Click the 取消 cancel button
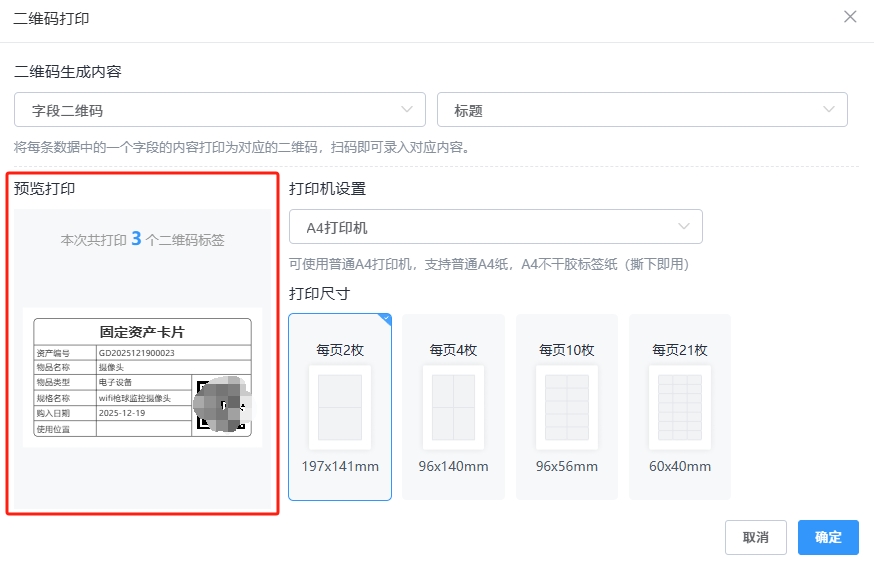The height and width of the screenshot is (566, 874). [x=755, y=537]
